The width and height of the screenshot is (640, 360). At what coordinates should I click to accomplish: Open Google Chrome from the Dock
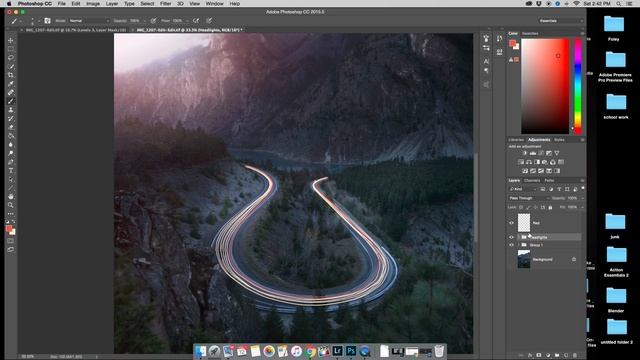click(x=310, y=351)
